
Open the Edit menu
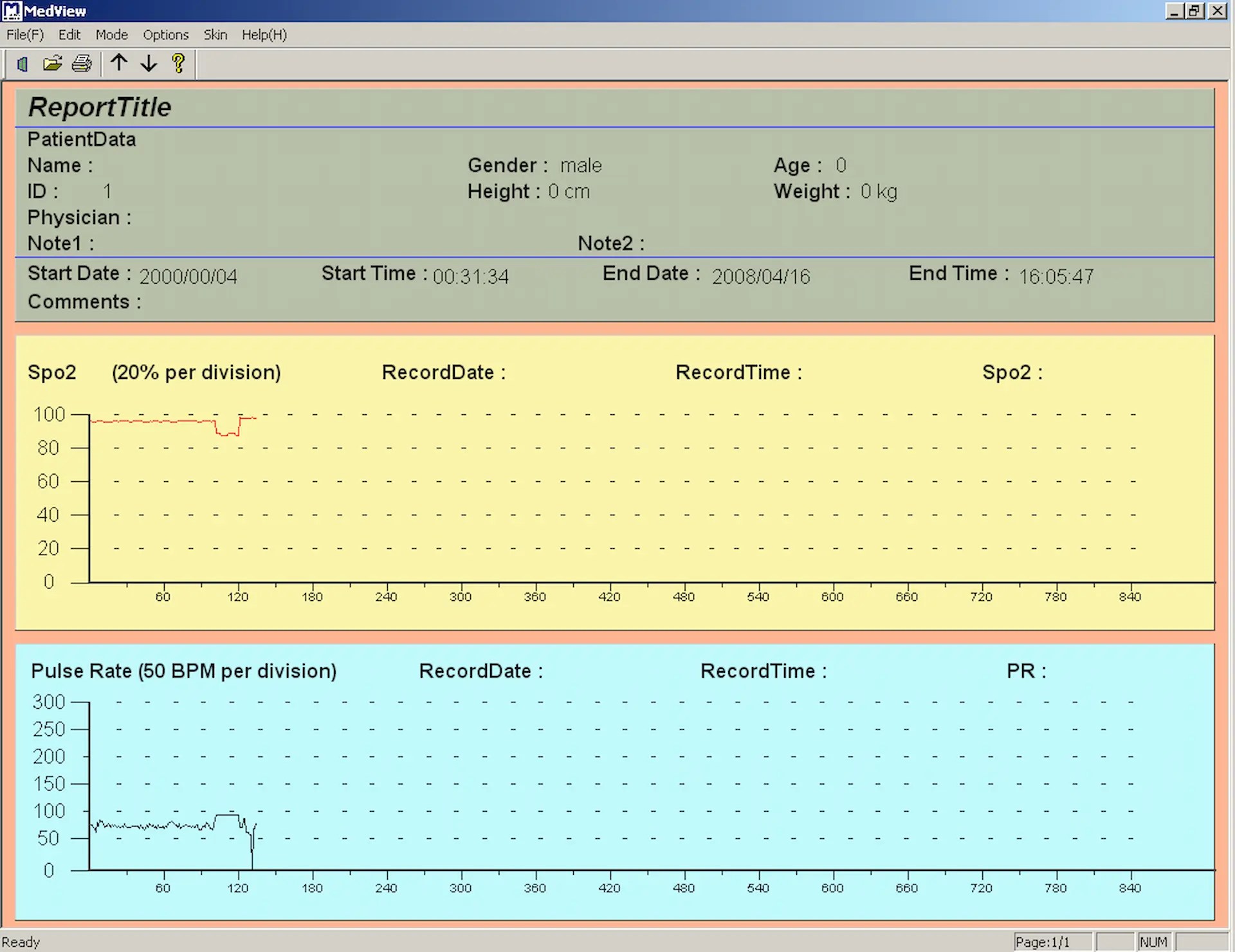click(x=69, y=35)
